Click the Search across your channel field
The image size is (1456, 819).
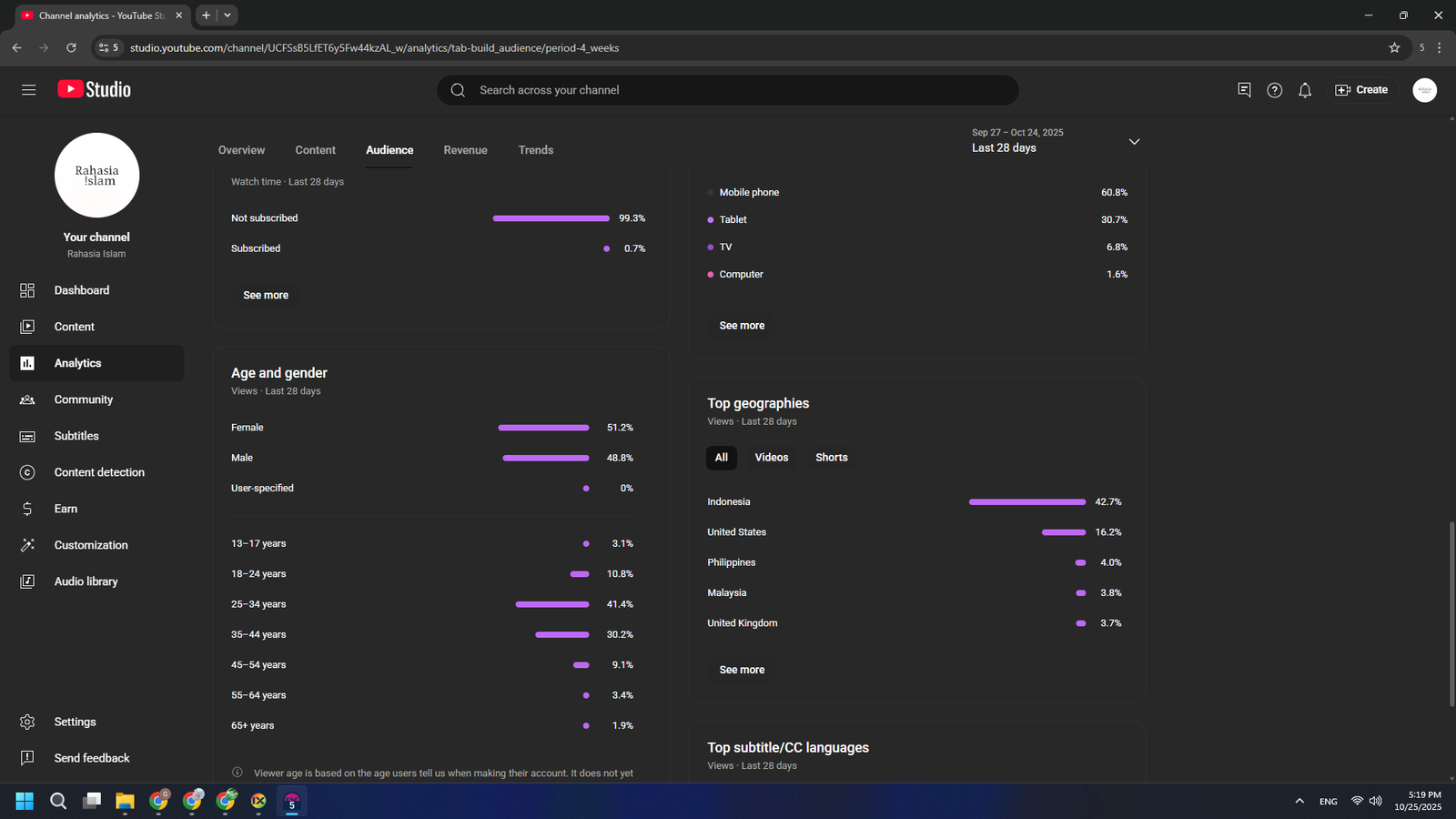click(x=728, y=90)
